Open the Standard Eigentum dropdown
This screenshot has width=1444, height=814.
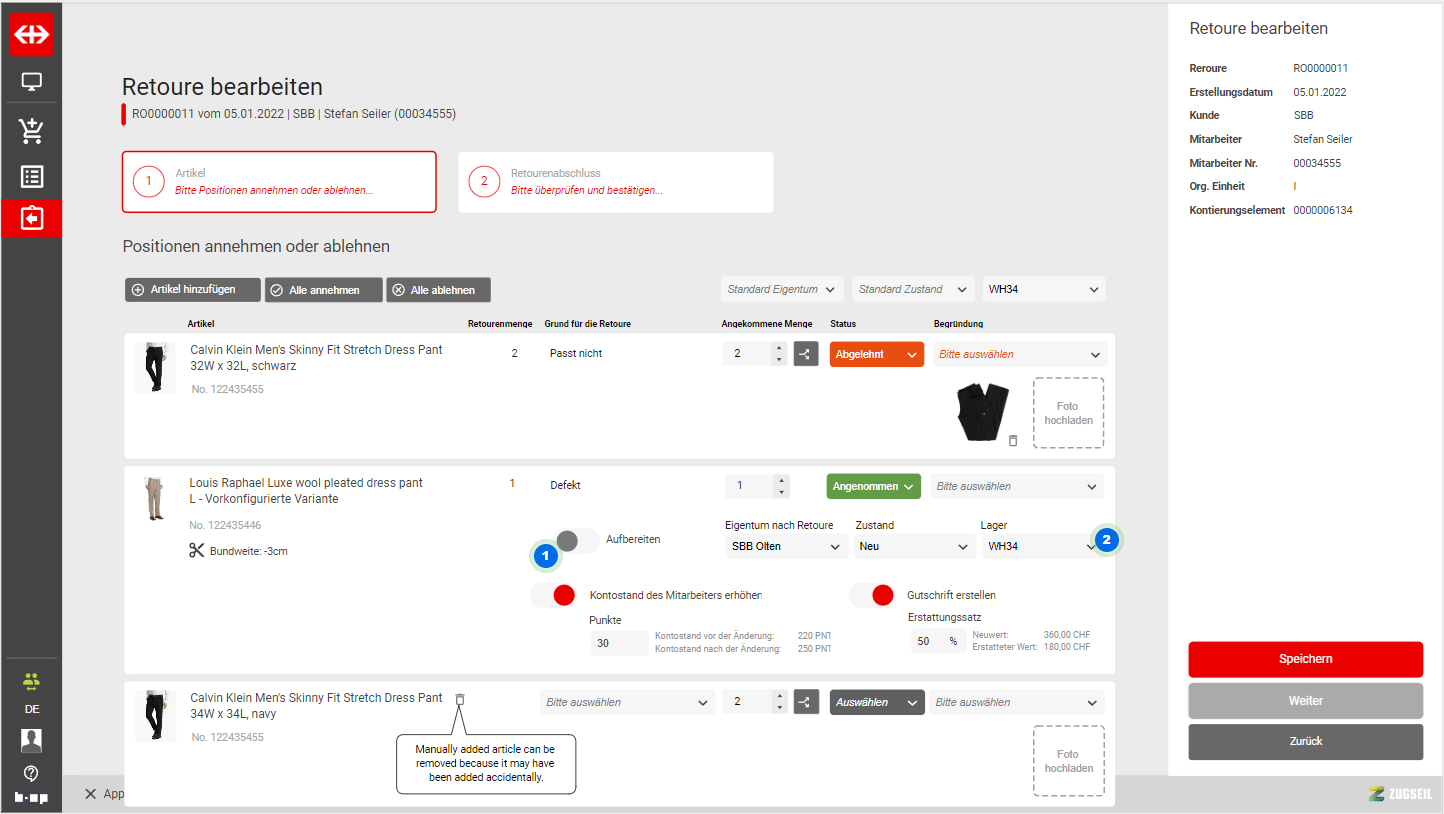coord(782,289)
